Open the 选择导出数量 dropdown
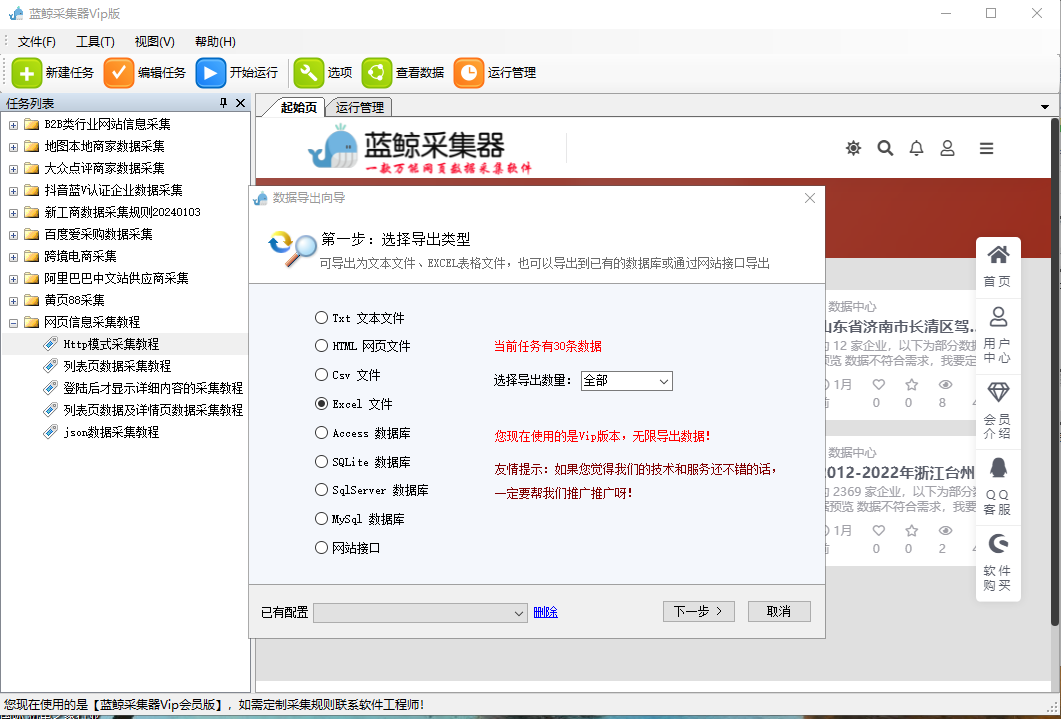This screenshot has width=1061, height=719. click(x=627, y=381)
